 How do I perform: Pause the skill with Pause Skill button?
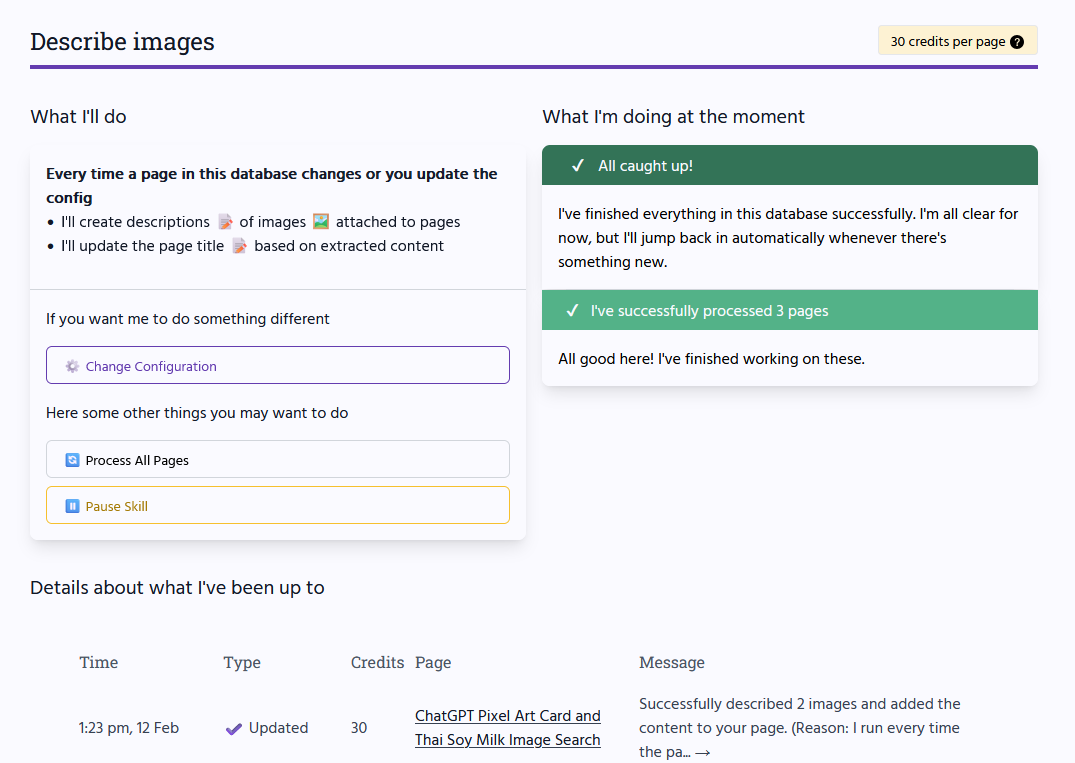pyautogui.click(x=278, y=505)
